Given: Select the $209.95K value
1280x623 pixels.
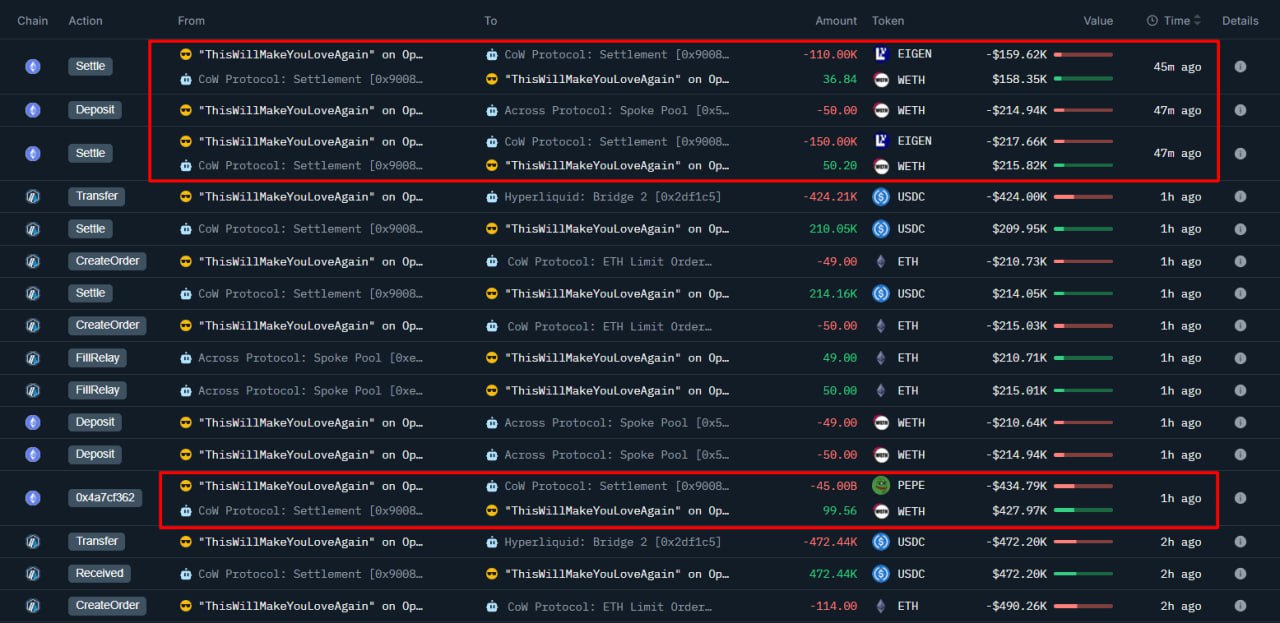Looking at the screenshot, I should pos(1019,229).
